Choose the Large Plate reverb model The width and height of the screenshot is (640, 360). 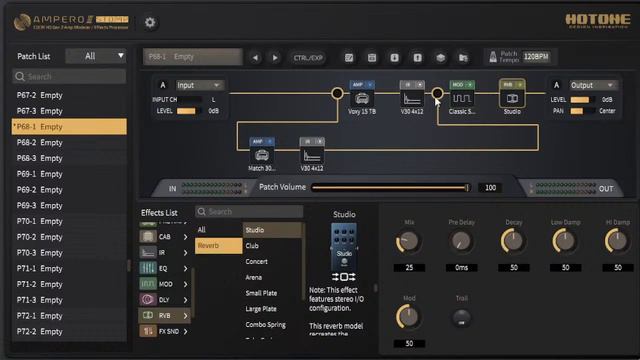(x=272, y=309)
